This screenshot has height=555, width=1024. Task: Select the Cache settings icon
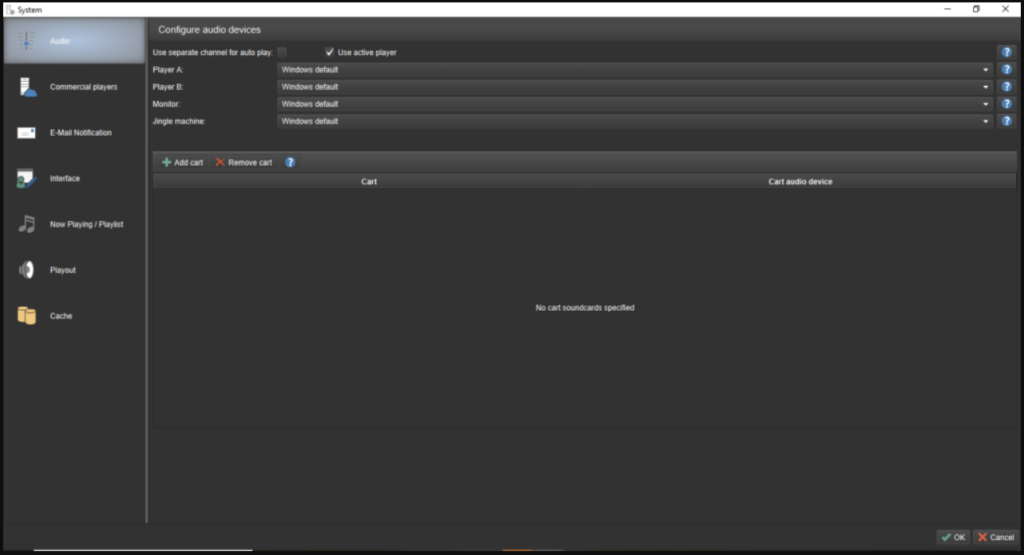pos(27,316)
